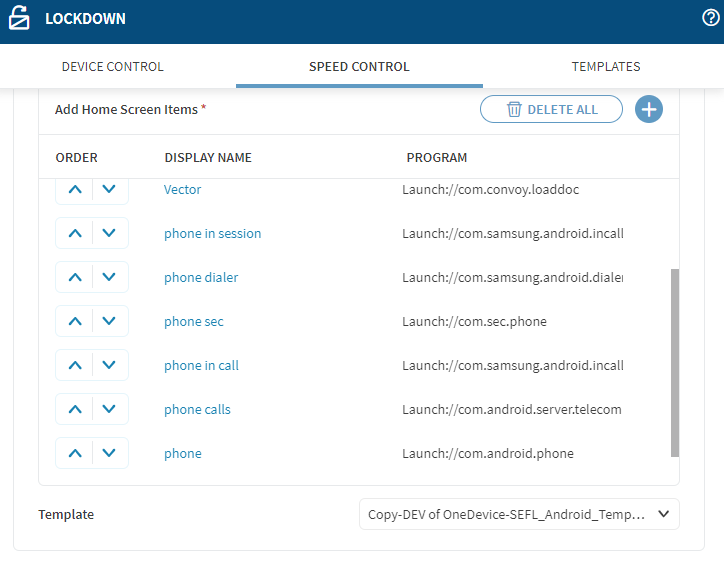Click the phone calls display name link

(x=197, y=409)
